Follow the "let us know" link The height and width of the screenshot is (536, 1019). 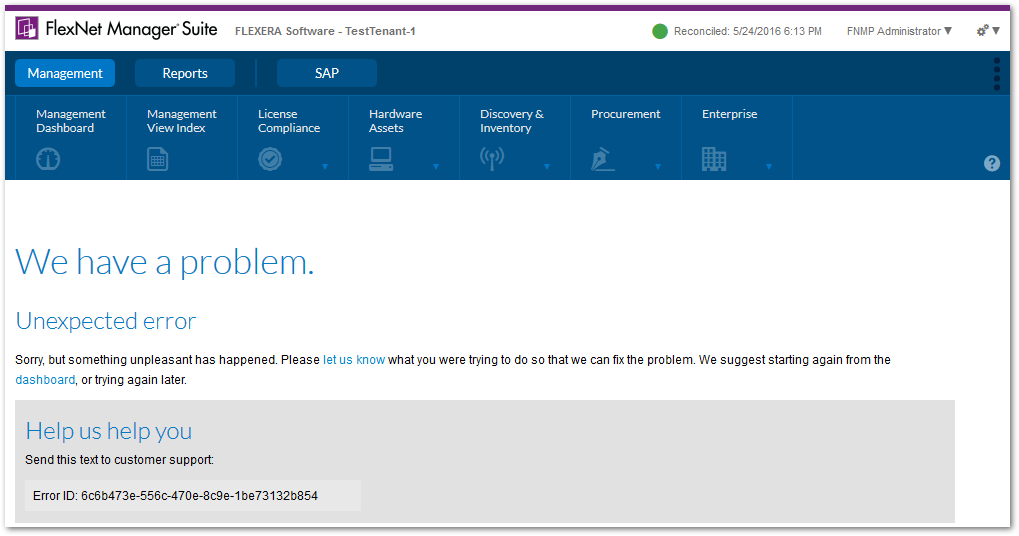pos(354,360)
